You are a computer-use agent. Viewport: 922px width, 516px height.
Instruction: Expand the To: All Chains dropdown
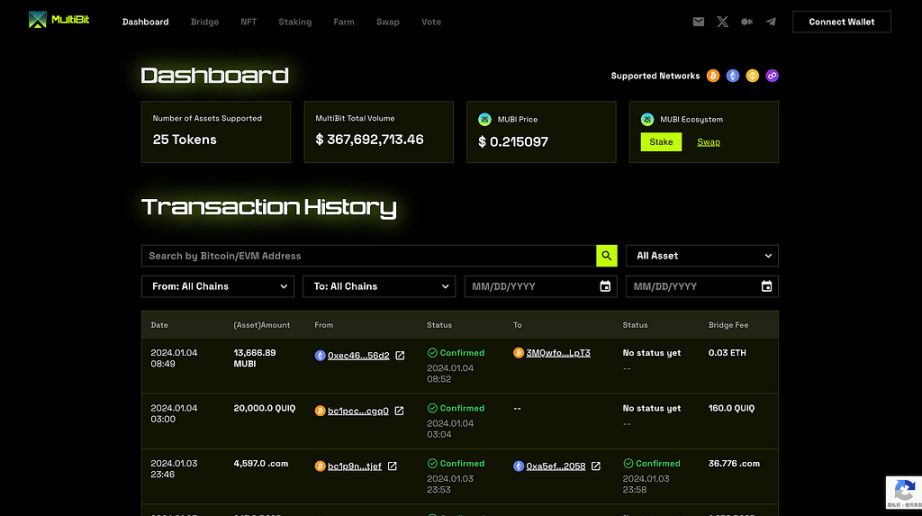coord(379,286)
